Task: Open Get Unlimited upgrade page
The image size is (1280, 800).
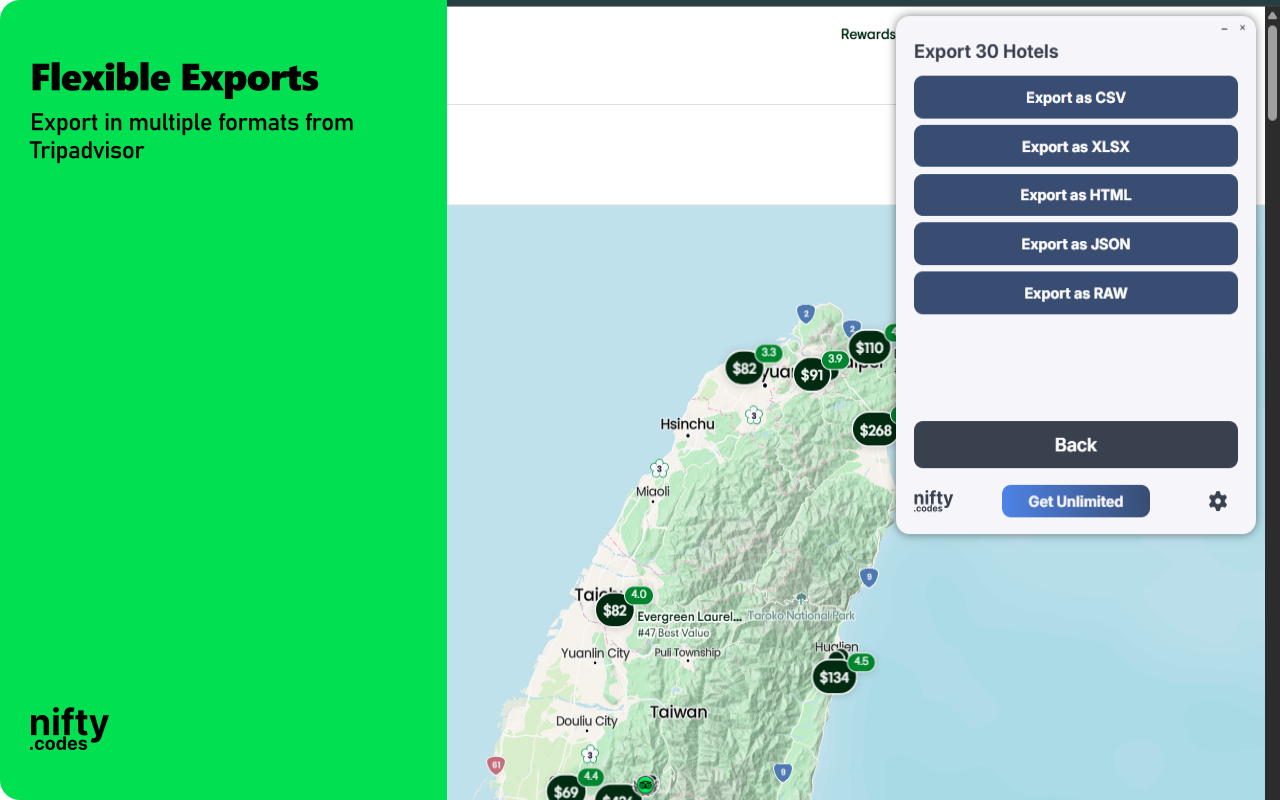Action: click(x=1075, y=501)
